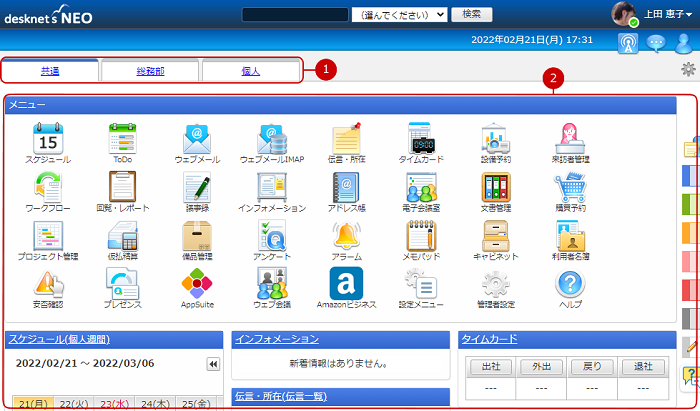Open the スケジュール calendar icon
The width and height of the screenshot is (700, 411).
pyautogui.click(x=48, y=139)
